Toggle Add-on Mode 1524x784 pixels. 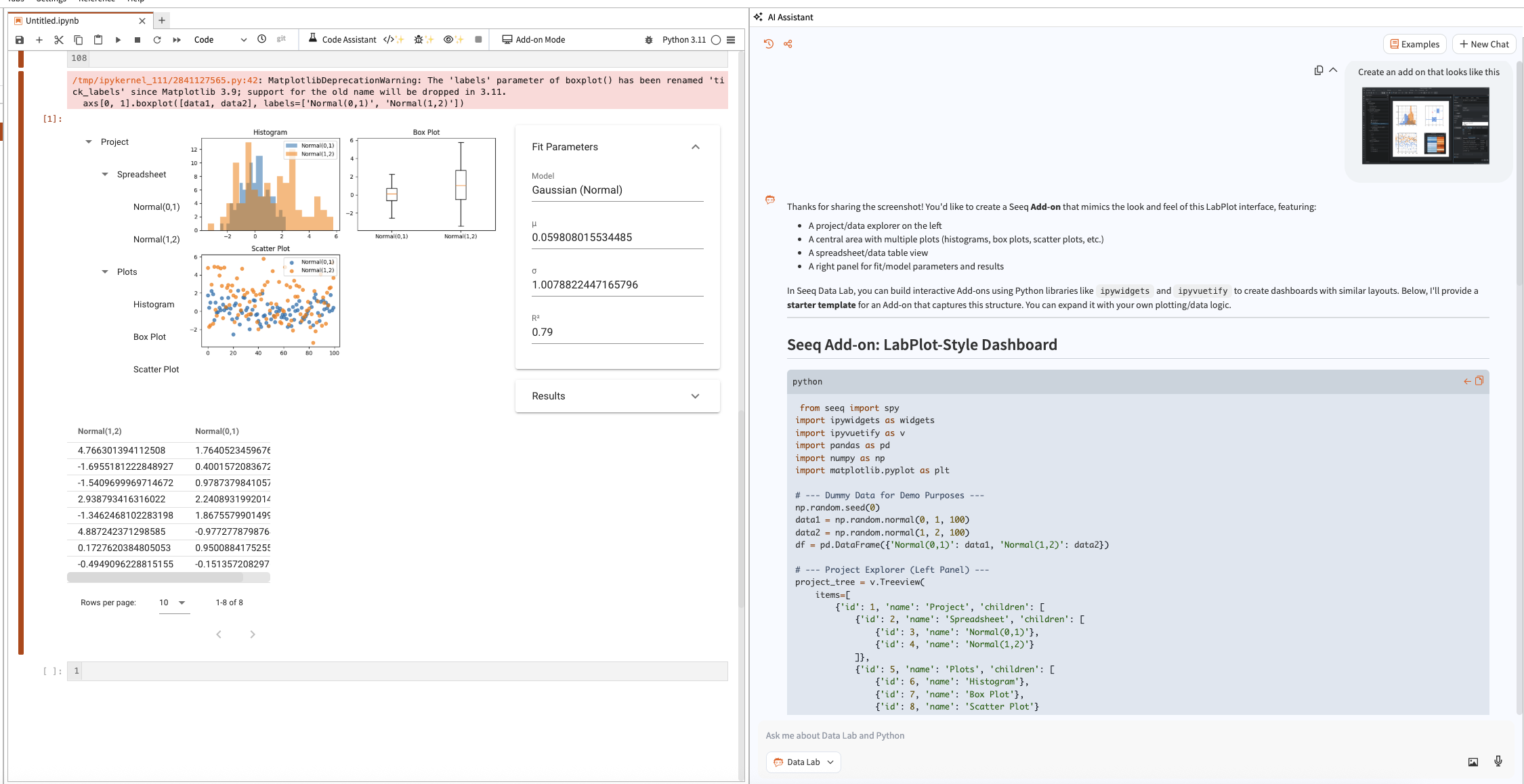[534, 40]
